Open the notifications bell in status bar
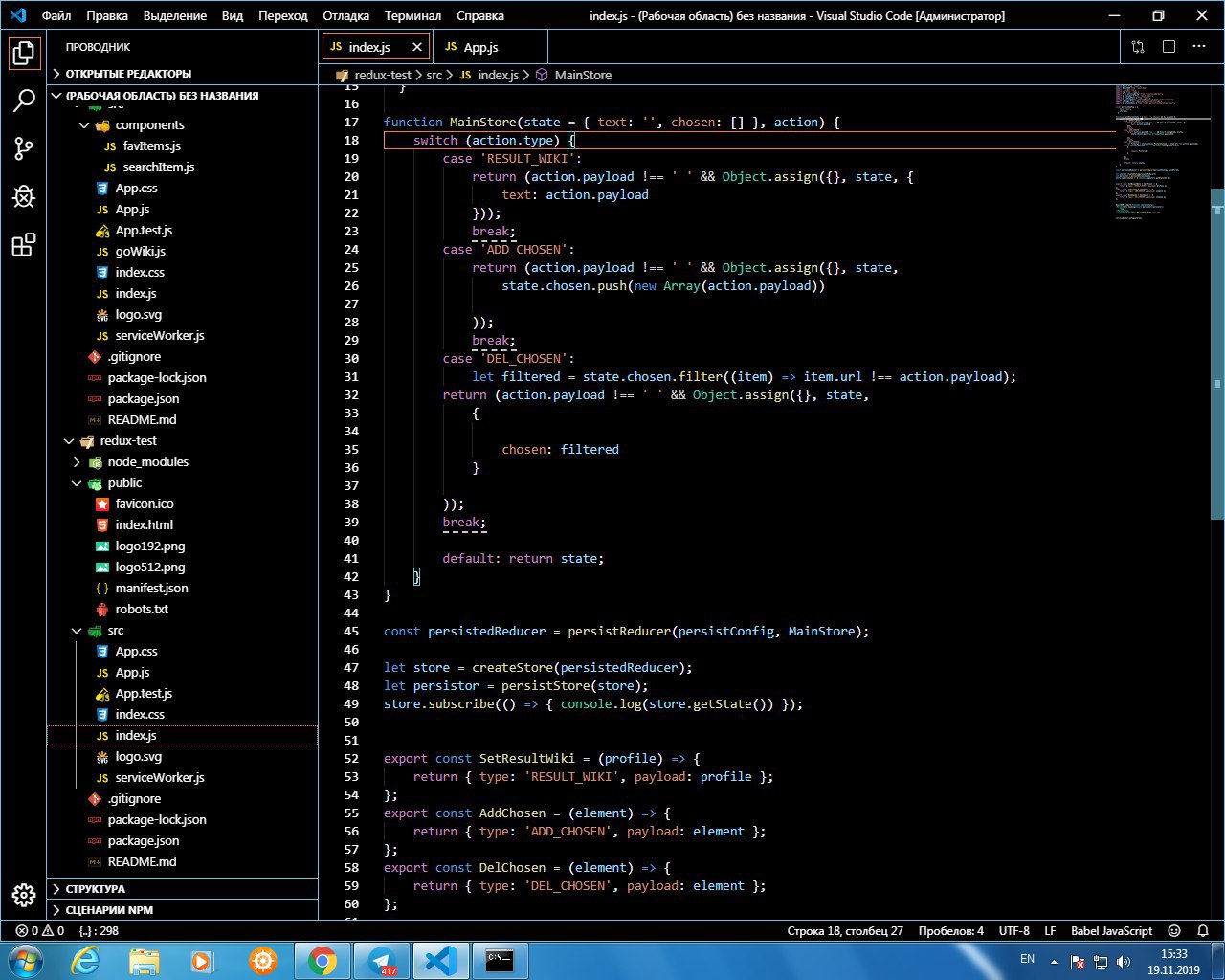The image size is (1225, 980). pos(1203,930)
